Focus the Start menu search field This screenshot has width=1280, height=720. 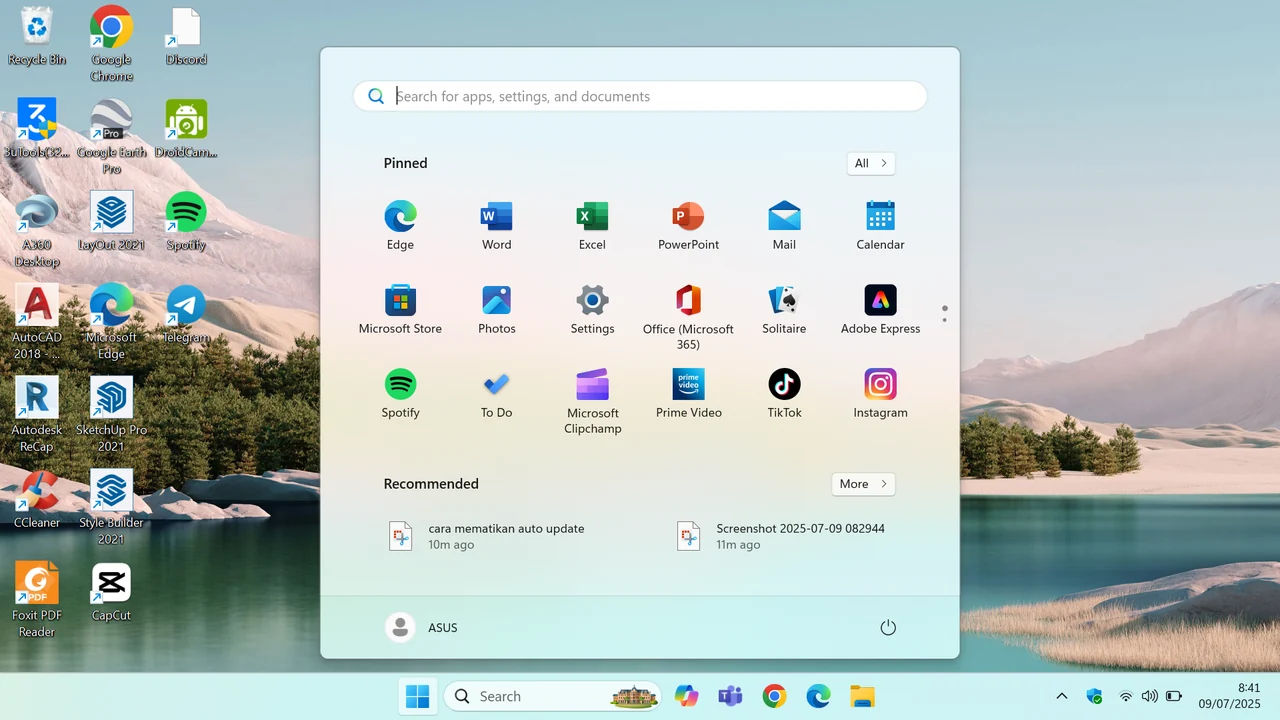(x=640, y=96)
